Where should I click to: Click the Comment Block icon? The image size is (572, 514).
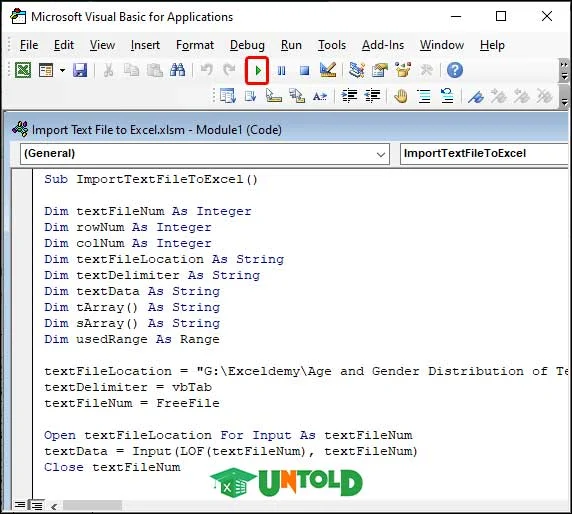(x=424, y=96)
